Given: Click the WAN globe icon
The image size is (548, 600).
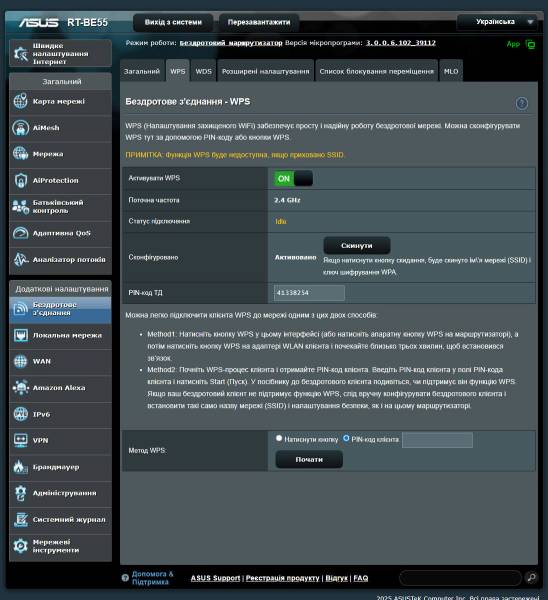Looking at the screenshot, I should tap(21, 361).
